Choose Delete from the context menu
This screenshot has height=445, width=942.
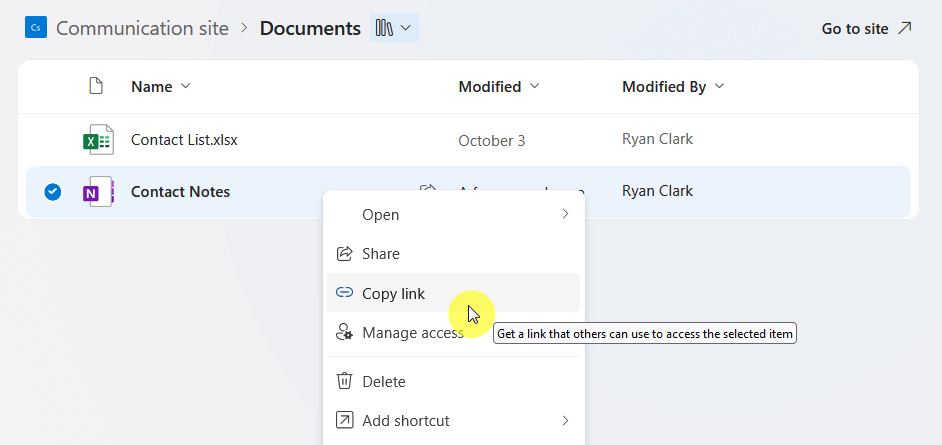pos(454,381)
